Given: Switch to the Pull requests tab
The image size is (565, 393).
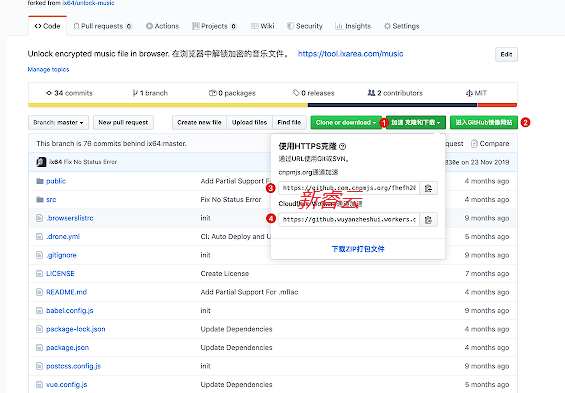Looking at the screenshot, I should pyautogui.click(x=103, y=26).
